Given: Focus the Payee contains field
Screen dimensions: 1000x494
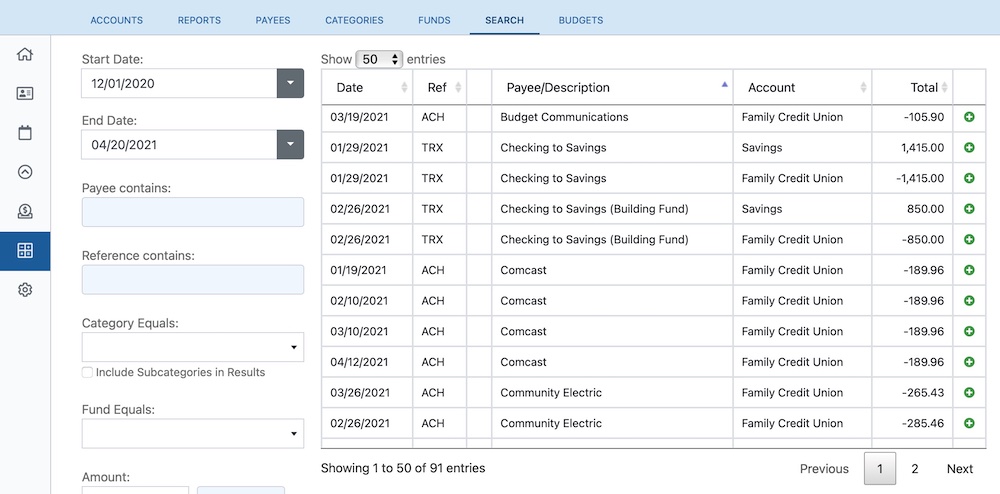Looking at the screenshot, I should pyautogui.click(x=193, y=212).
